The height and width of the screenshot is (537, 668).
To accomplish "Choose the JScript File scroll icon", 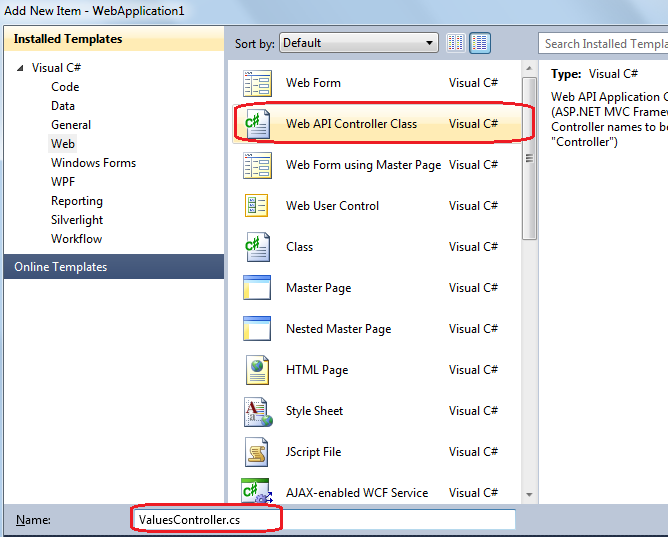I will pos(257,452).
